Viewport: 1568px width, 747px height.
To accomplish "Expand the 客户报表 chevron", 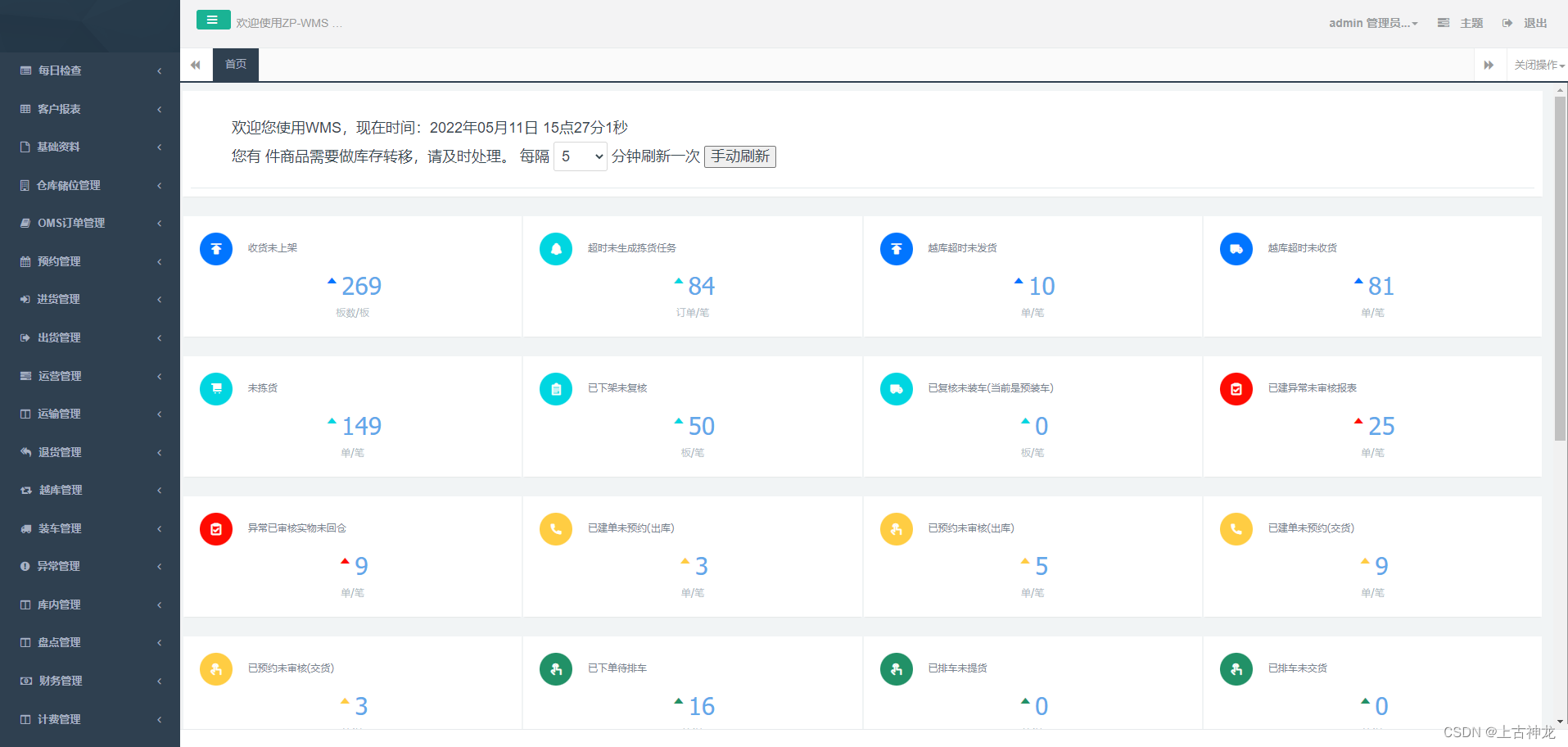I will 160,109.
